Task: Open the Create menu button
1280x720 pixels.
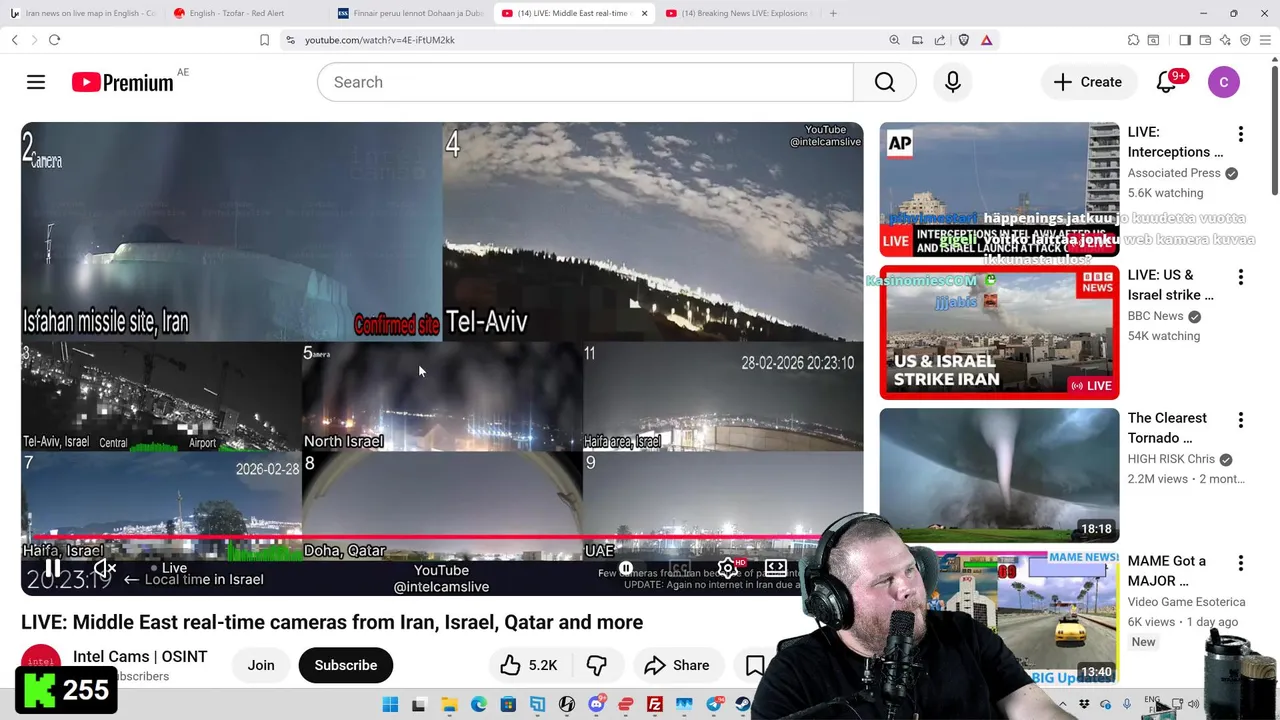Action: 1088,82
